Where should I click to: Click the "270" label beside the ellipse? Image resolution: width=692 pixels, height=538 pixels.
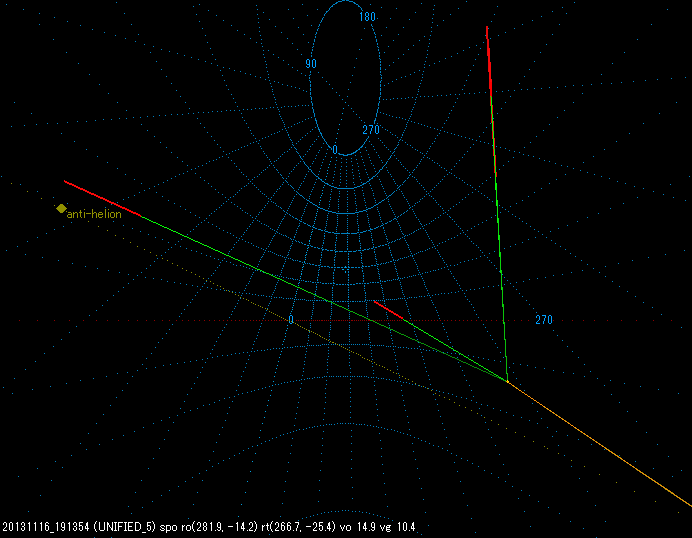coord(371,130)
